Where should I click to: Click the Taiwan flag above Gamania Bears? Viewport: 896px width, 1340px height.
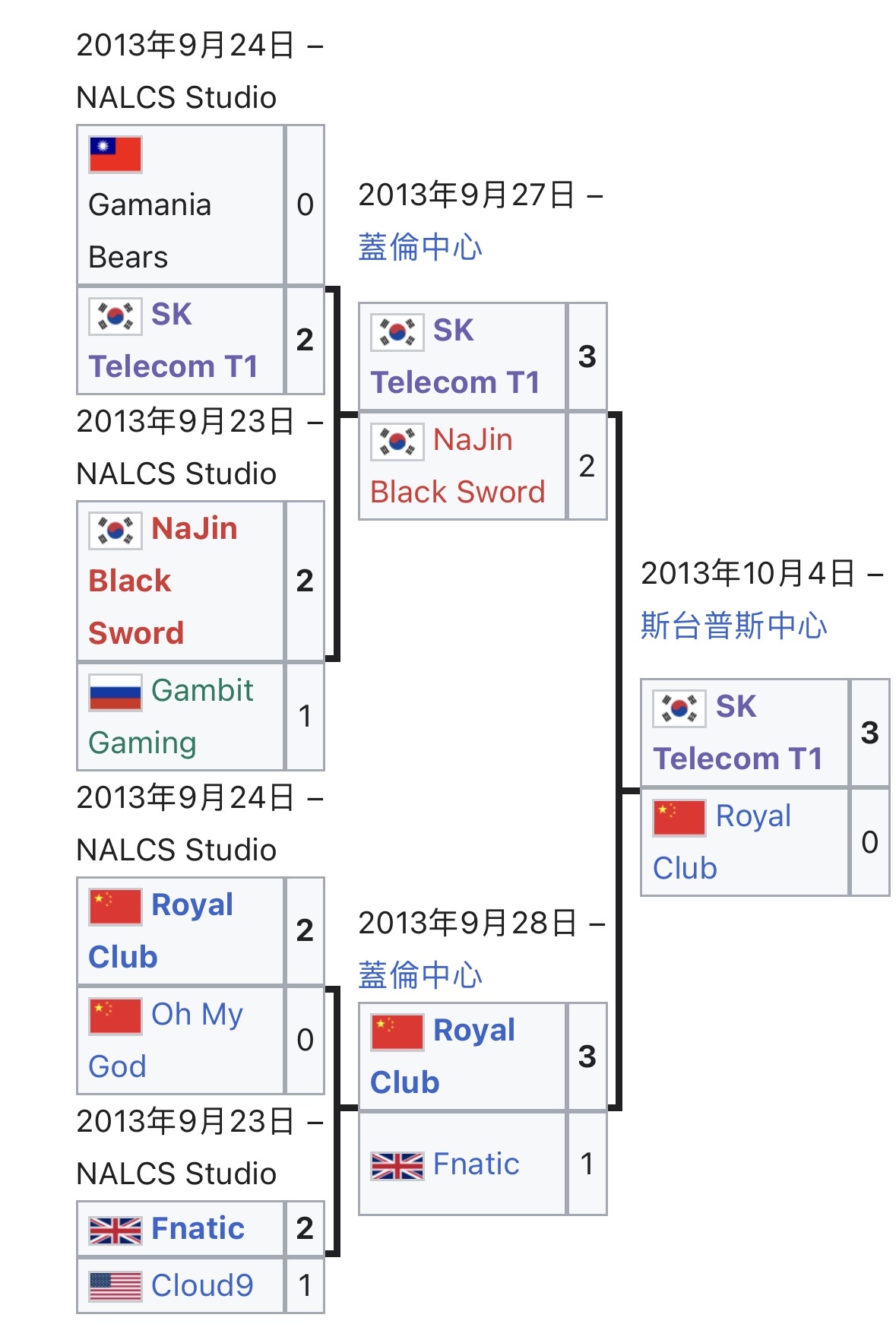tap(115, 155)
